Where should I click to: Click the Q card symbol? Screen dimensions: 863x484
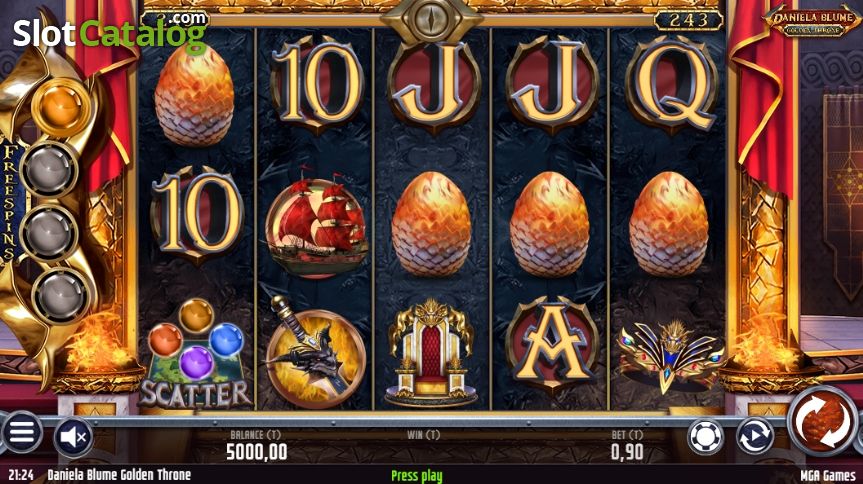(672, 85)
